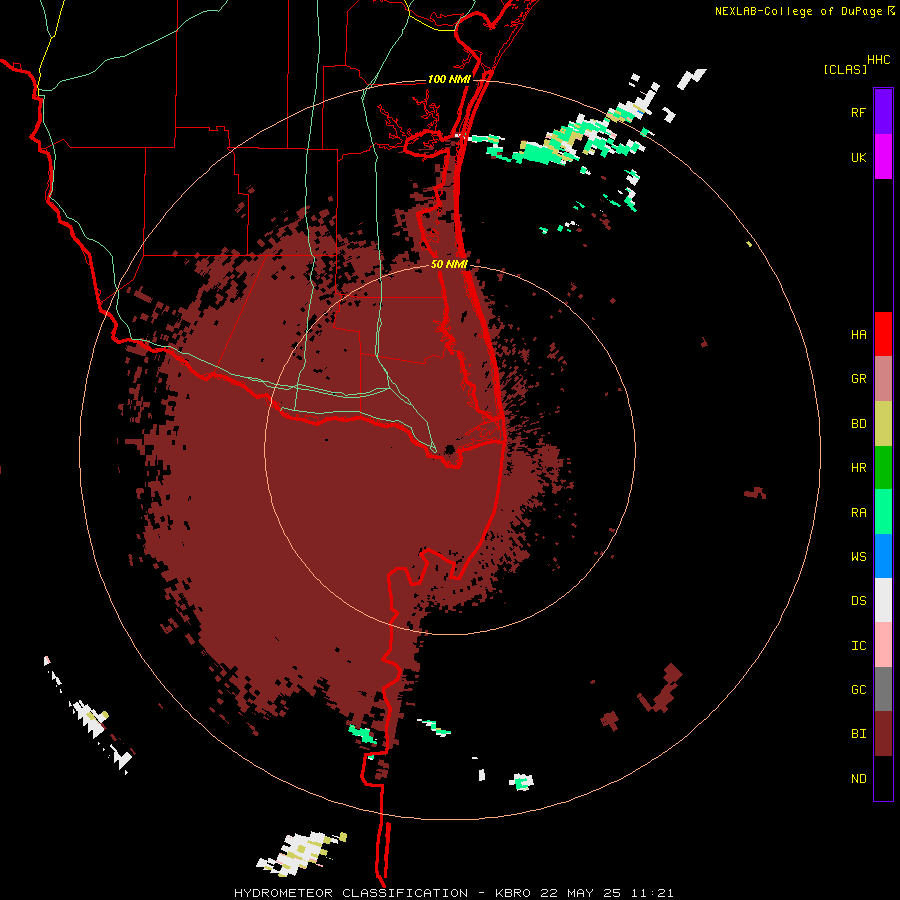Click the RF legend label
The width and height of the screenshot is (900, 900).
[859, 113]
